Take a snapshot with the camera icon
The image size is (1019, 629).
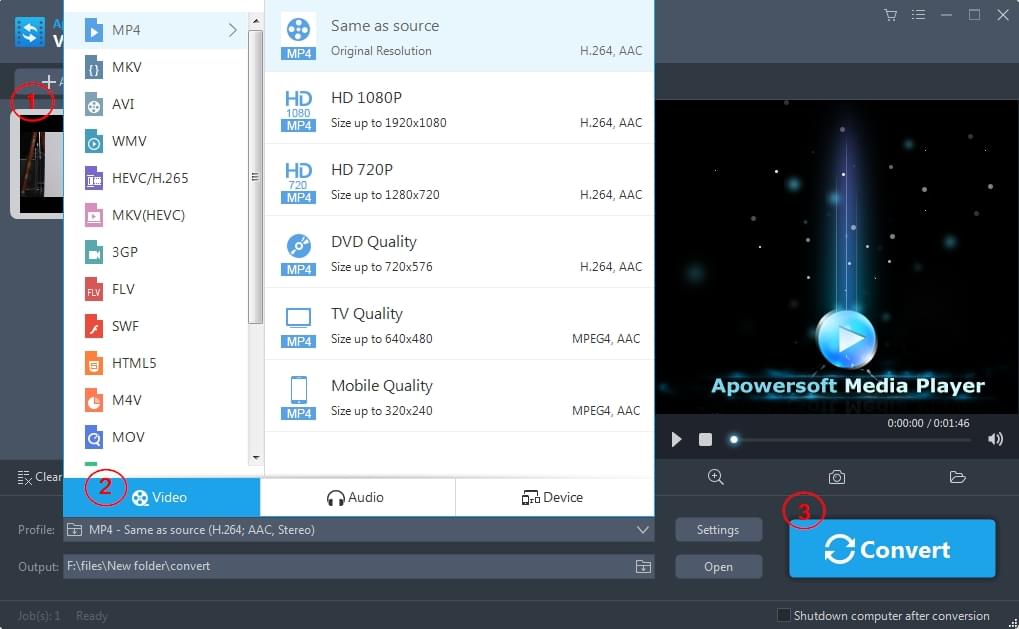837,477
